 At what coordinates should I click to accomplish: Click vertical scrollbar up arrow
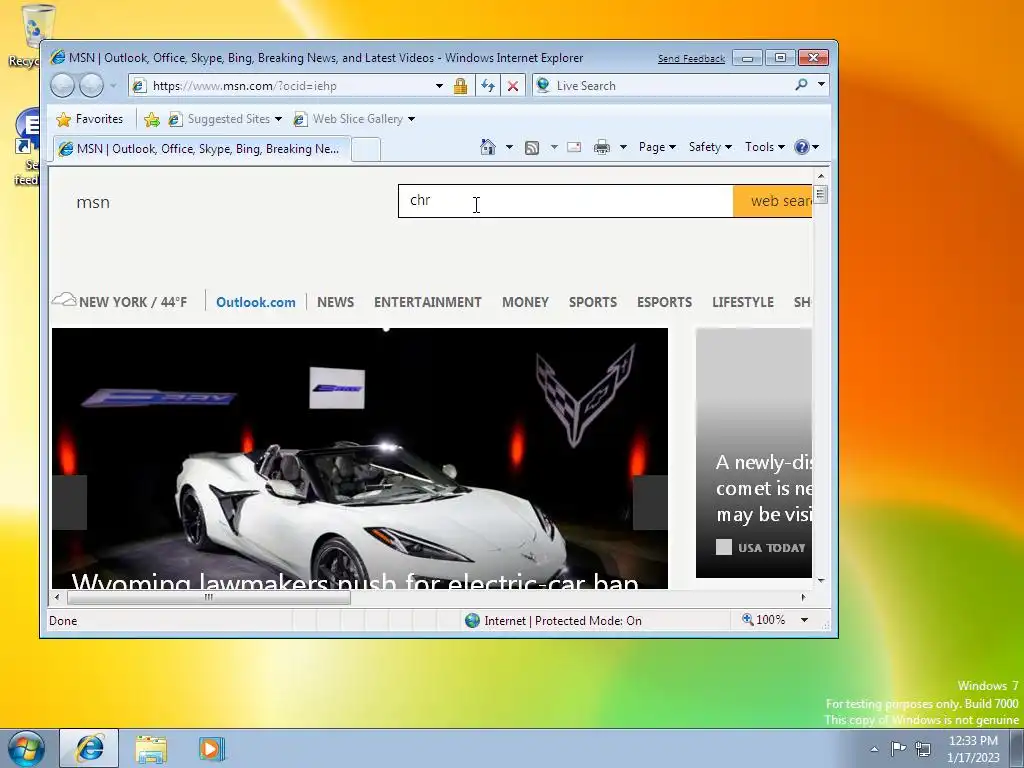click(x=821, y=176)
